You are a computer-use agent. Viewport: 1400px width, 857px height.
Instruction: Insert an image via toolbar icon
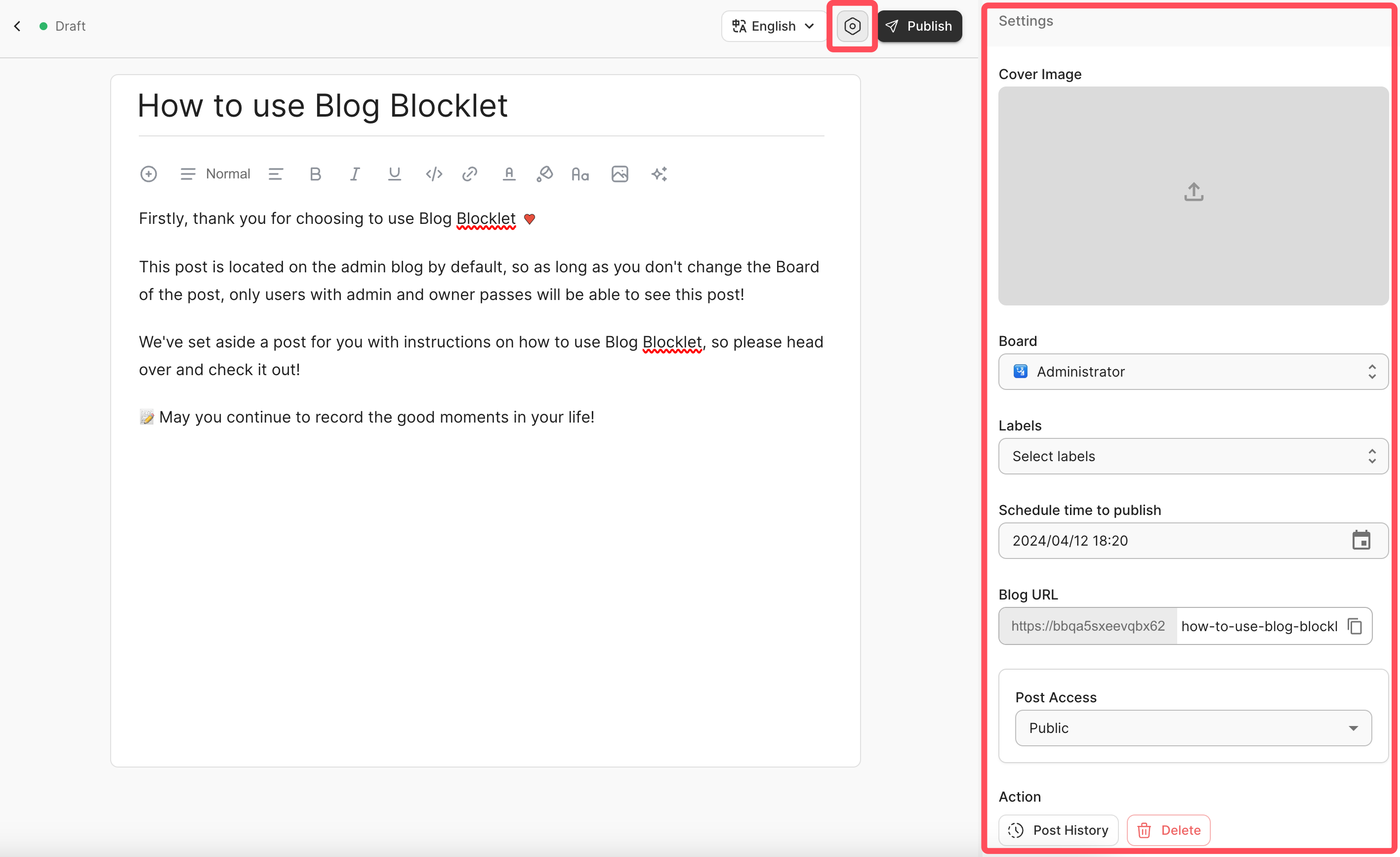pos(619,174)
